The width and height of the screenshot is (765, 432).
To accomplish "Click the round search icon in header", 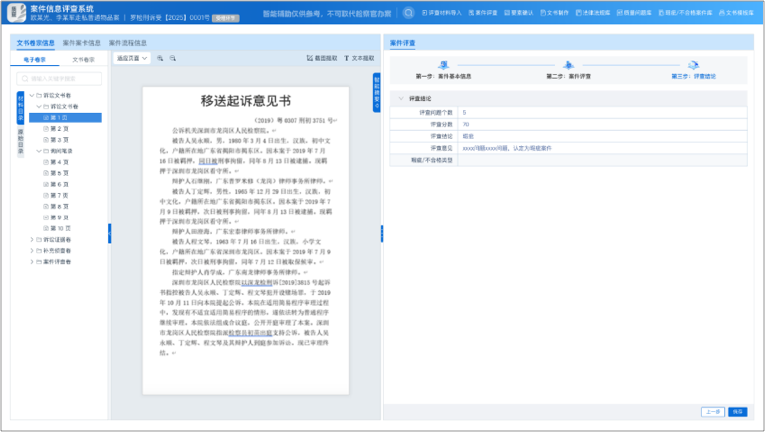I will point(408,13).
